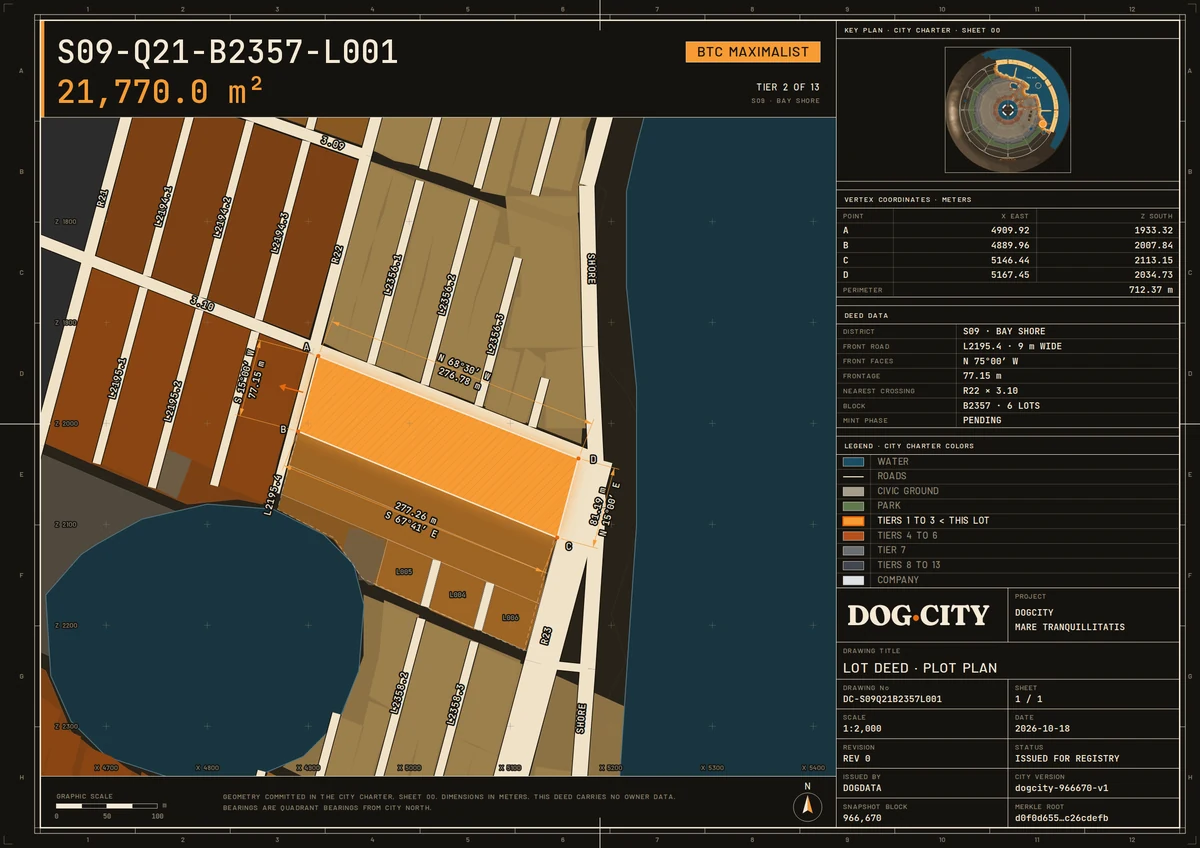Click the issuer name DOGDATA
1200x848 pixels.
(862, 788)
